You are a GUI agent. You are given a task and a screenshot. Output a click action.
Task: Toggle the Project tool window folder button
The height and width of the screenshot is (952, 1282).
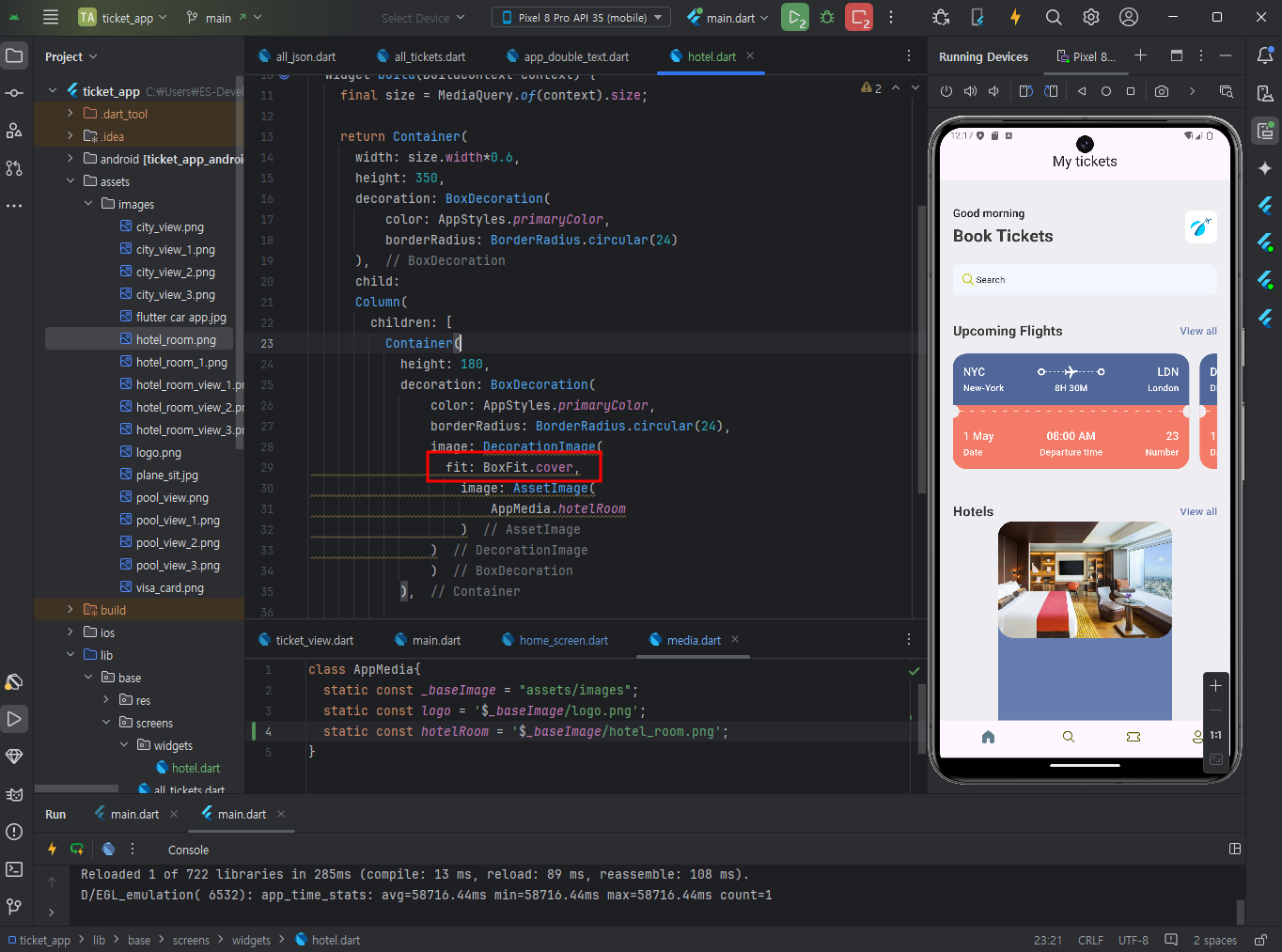click(x=14, y=56)
